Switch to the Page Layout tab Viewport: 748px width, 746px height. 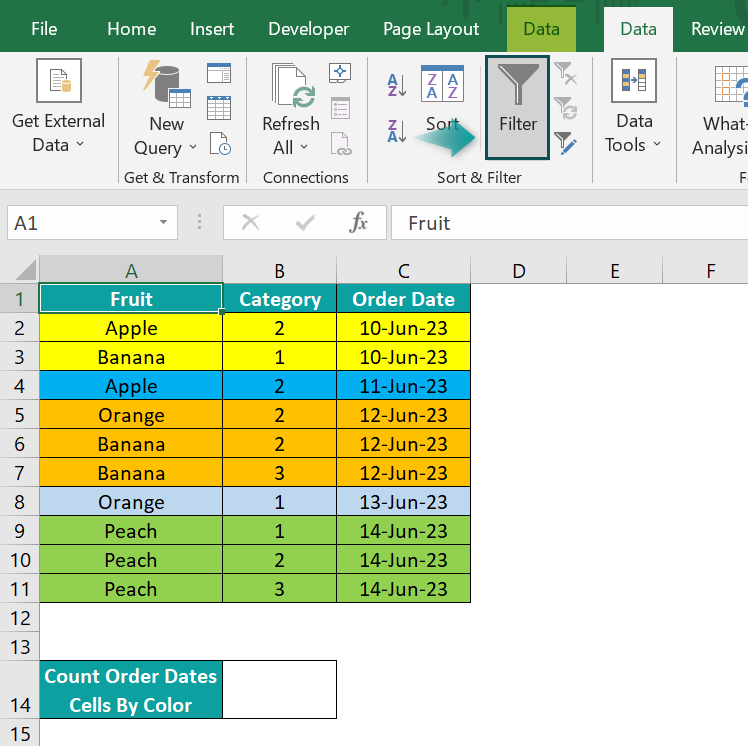pyautogui.click(x=431, y=29)
